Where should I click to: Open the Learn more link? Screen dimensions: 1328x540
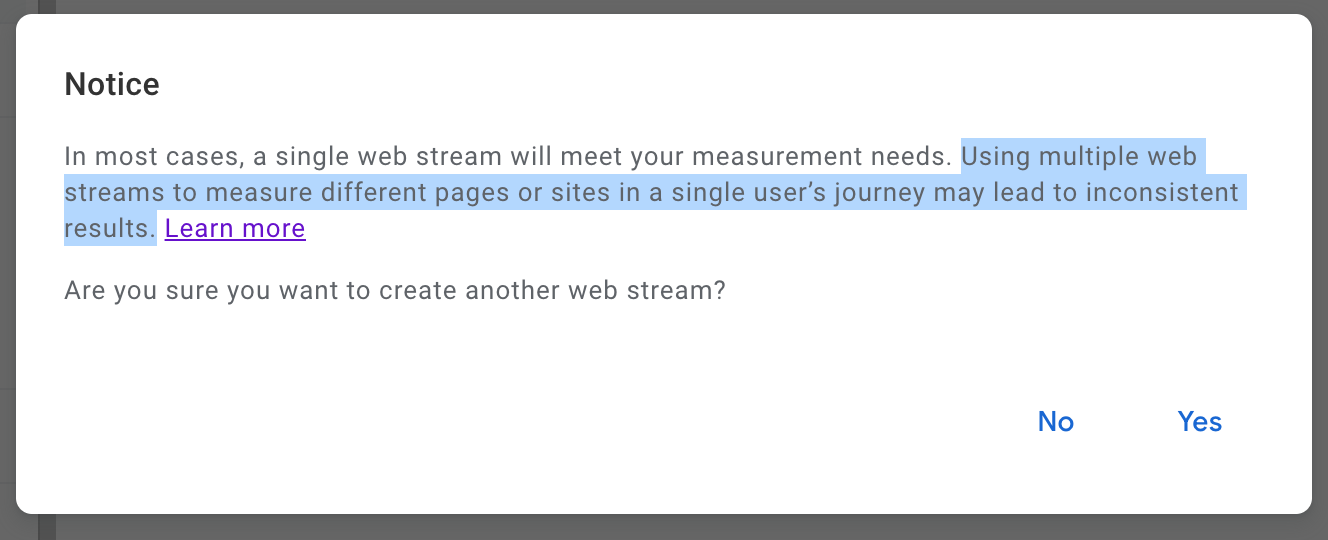(235, 229)
